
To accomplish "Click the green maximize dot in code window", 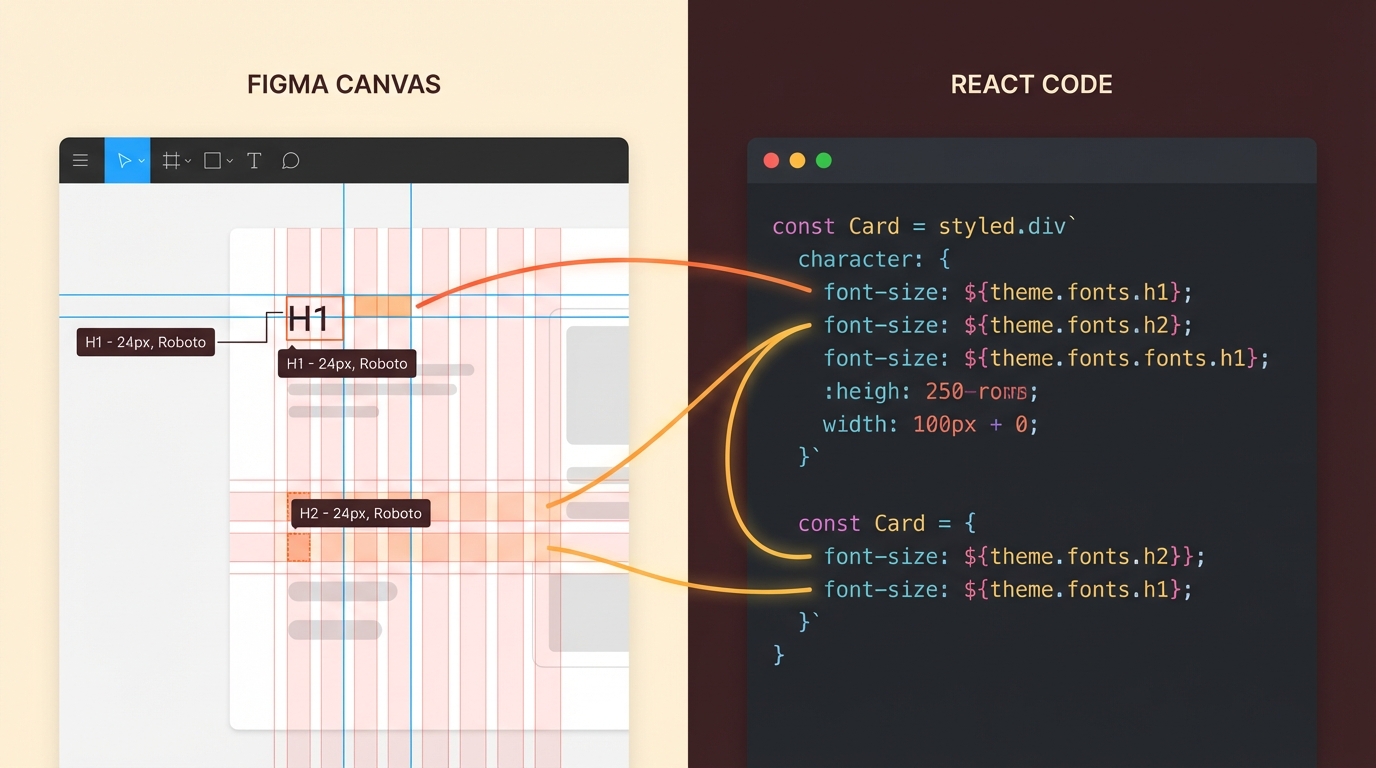I will click(x=824, y=161).
